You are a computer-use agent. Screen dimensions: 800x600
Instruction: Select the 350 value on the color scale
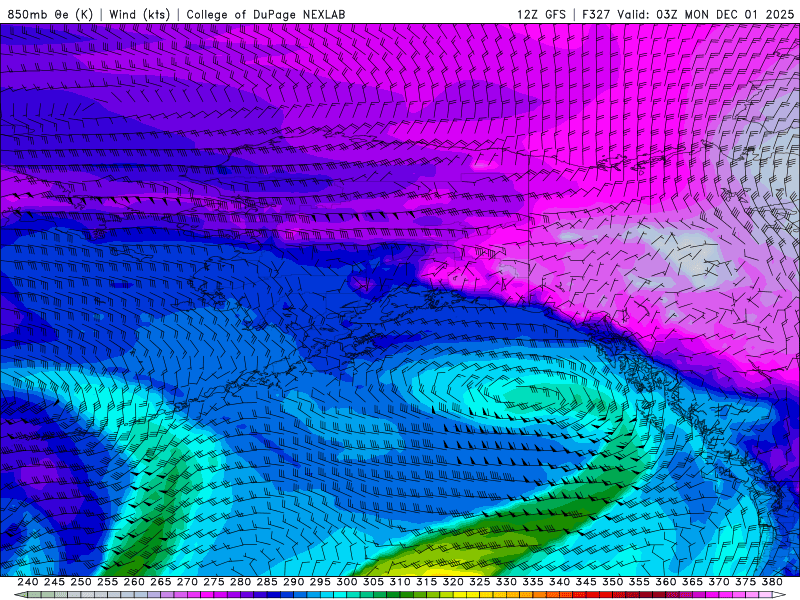[612, 582]
